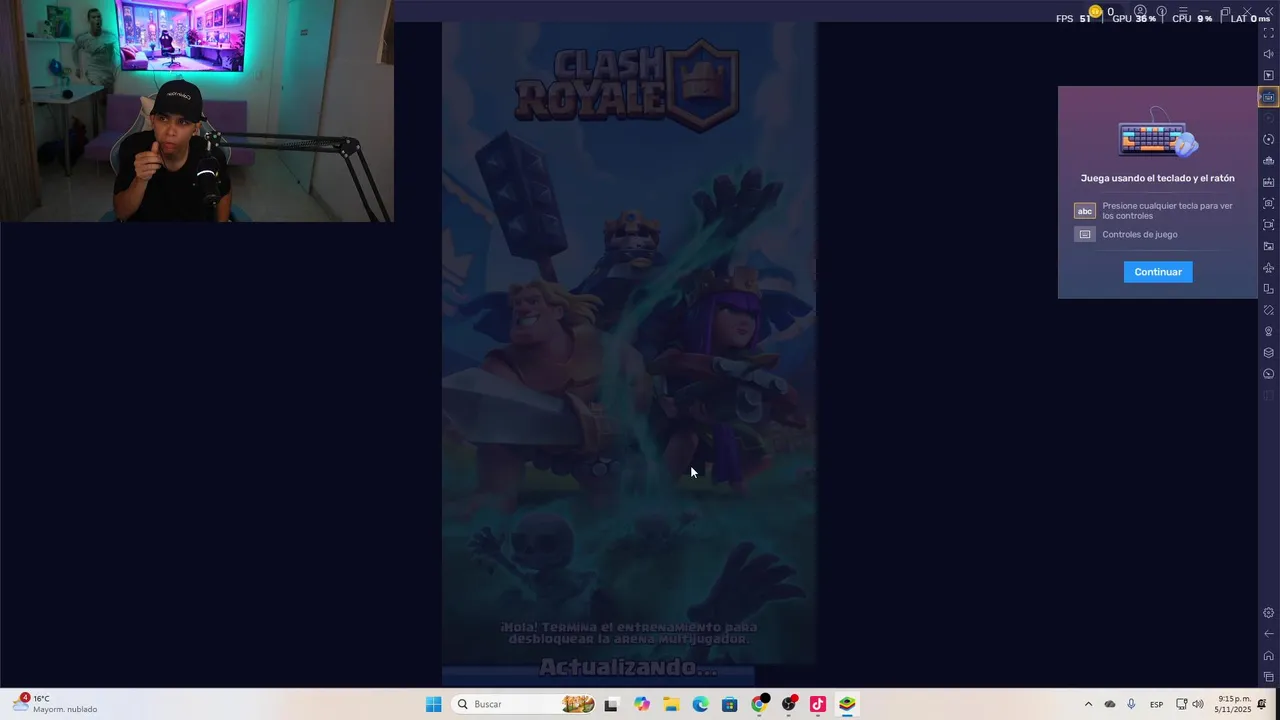The width and height of the screenshot is (1280, 720).
Task: Open the media folder icon in sidebar
Action: pos(1268,246)
